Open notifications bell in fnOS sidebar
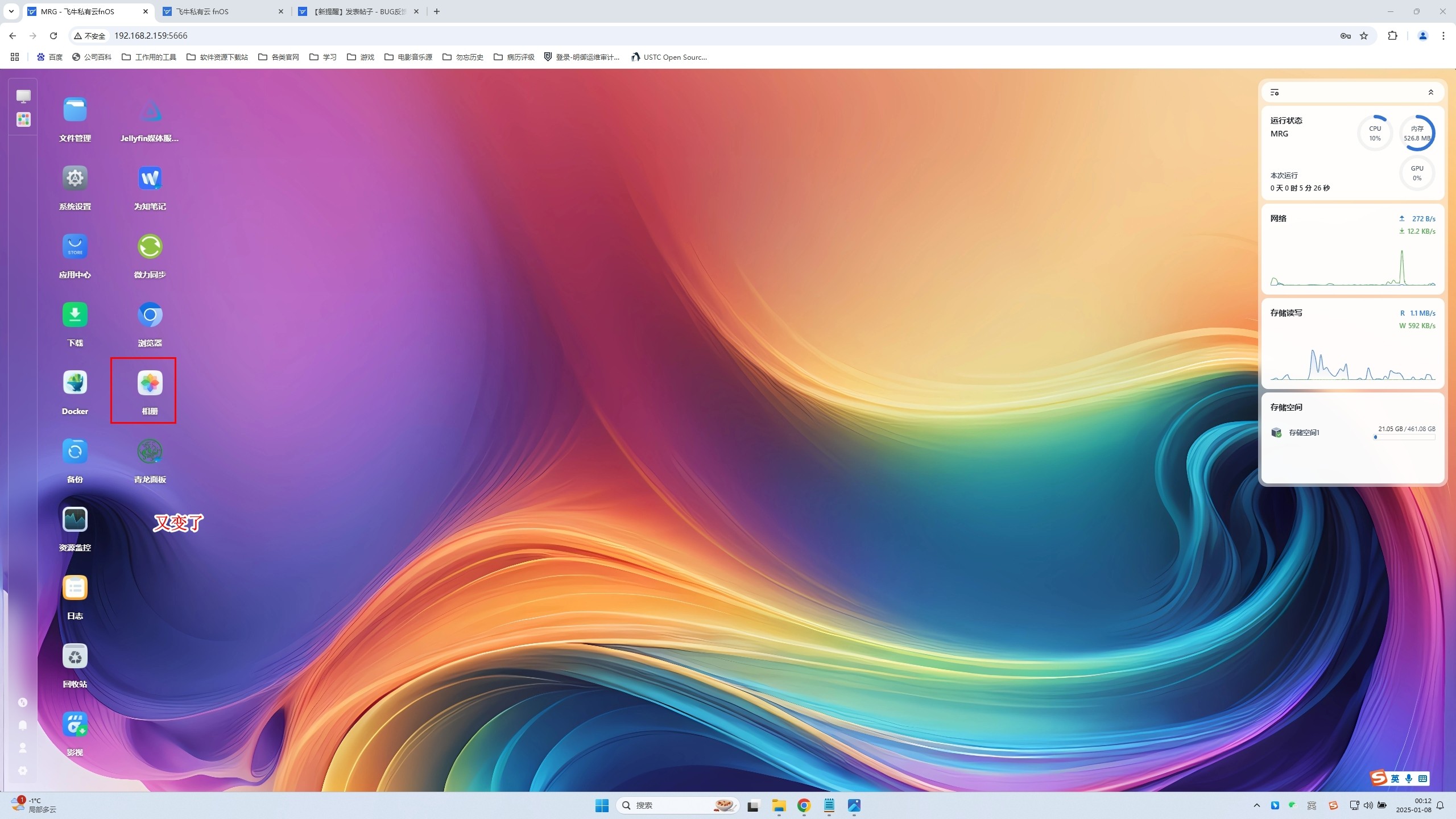 pos(23,725)
